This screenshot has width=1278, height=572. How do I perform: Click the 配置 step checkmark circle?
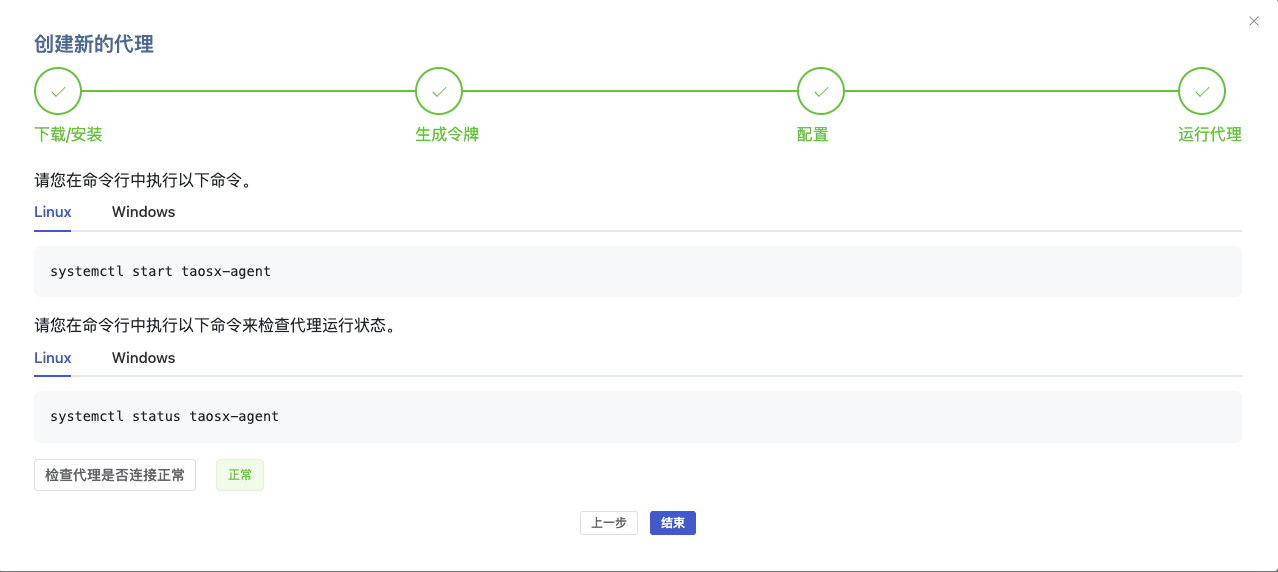pos(821,91)
